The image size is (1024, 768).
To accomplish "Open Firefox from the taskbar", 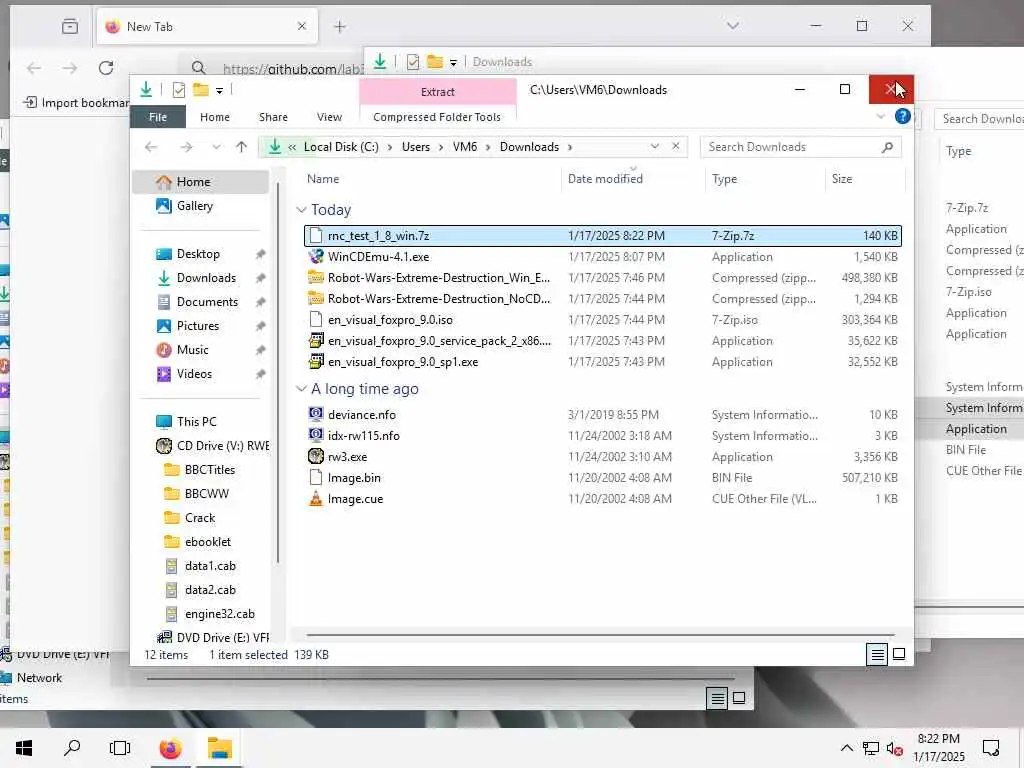I will click(x=170, y=748).
